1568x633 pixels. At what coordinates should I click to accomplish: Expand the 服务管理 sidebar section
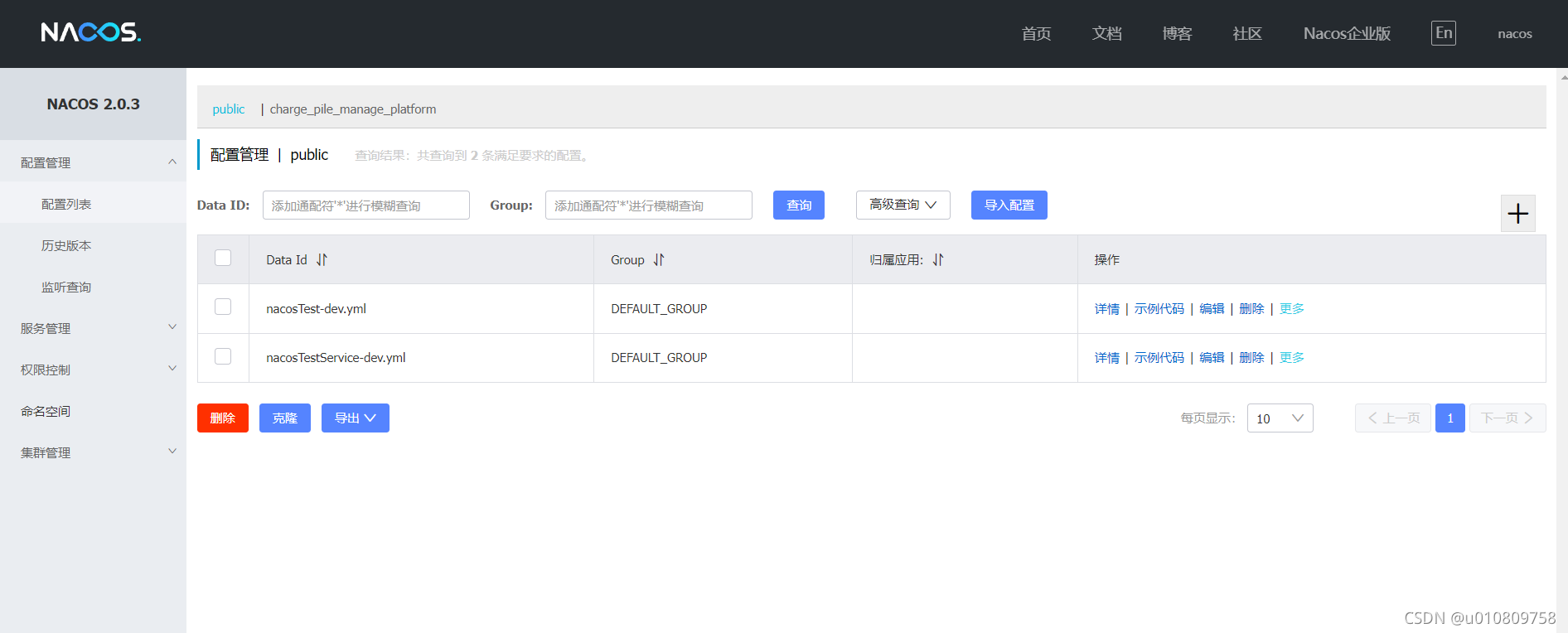(93, 328)
